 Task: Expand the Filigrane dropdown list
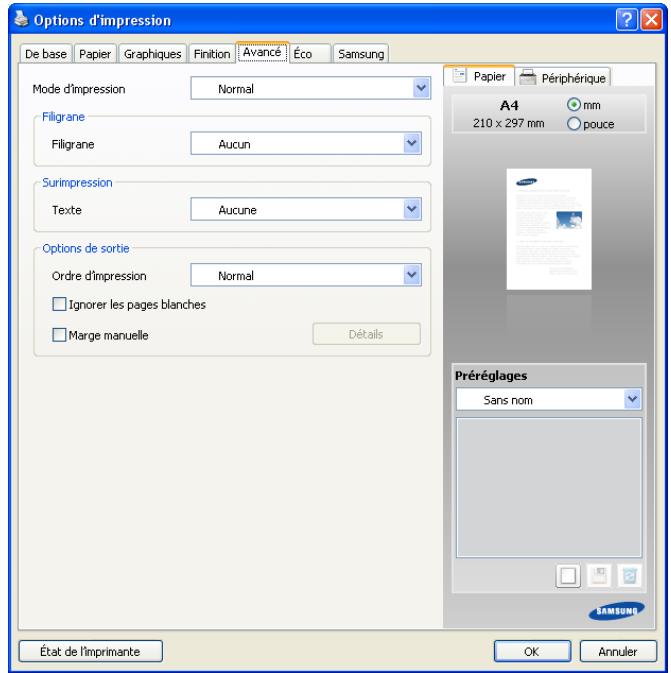click(306, 144)
